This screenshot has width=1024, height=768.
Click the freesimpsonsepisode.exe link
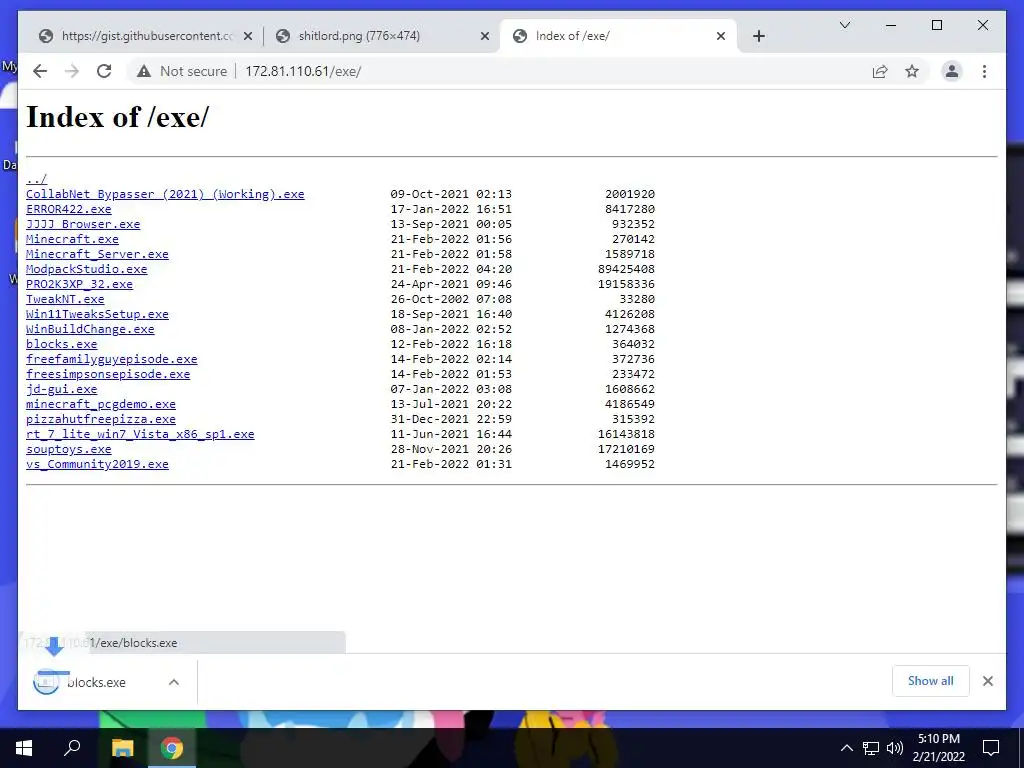108,374
